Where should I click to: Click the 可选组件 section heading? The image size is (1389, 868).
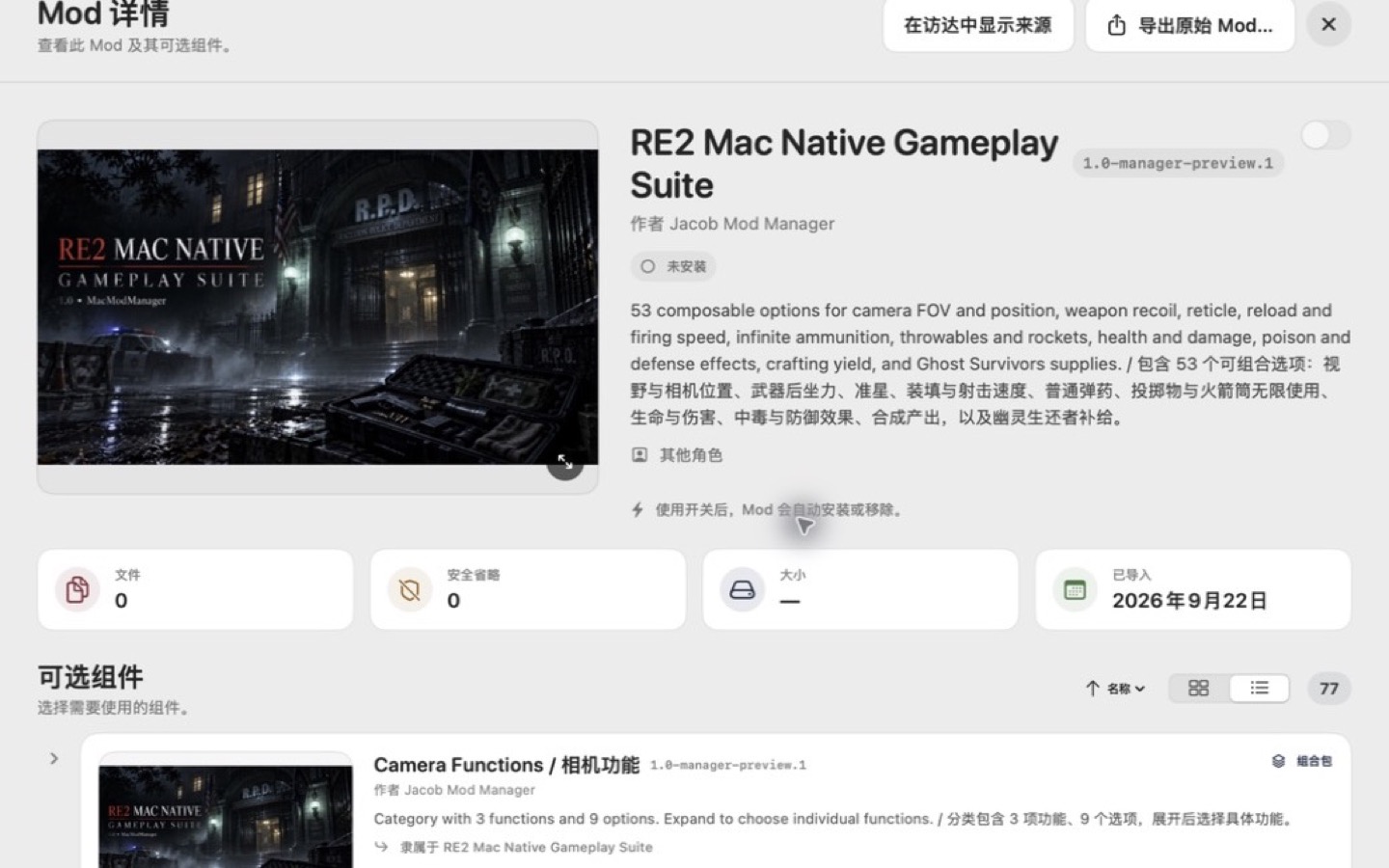click(91, 677)
